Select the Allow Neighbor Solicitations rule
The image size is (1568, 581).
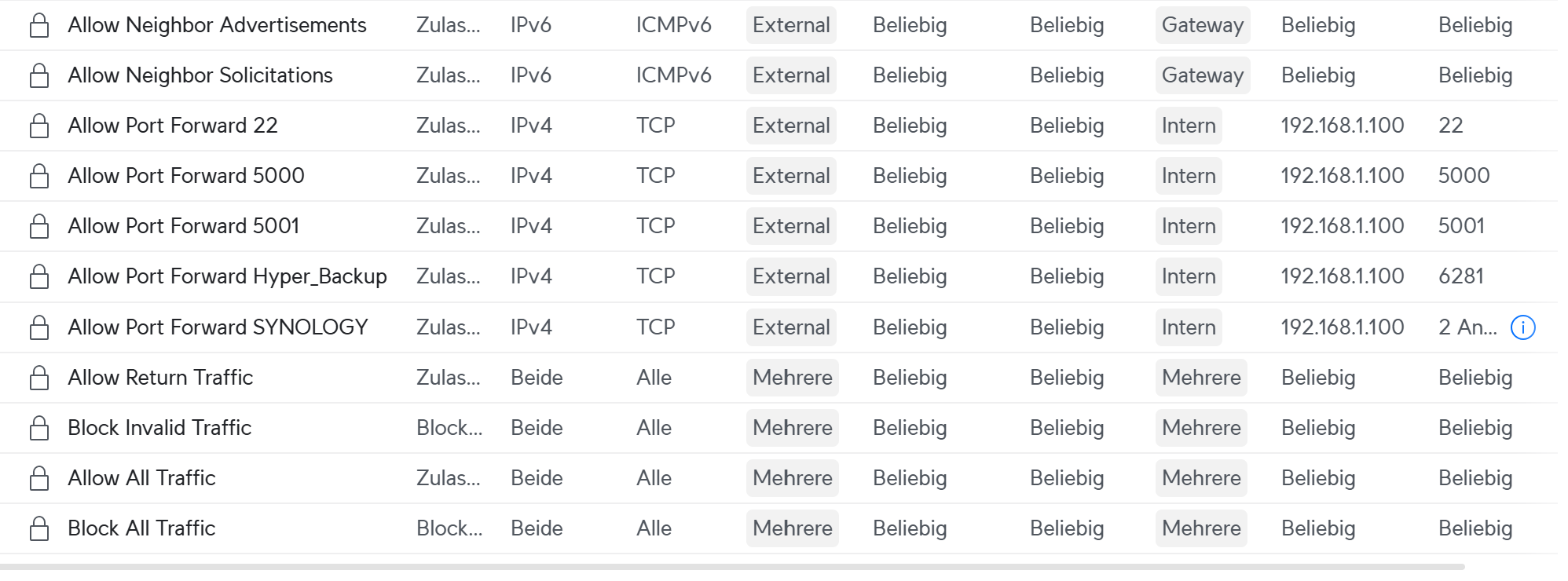pyautogui.click(x=778, y=75)
